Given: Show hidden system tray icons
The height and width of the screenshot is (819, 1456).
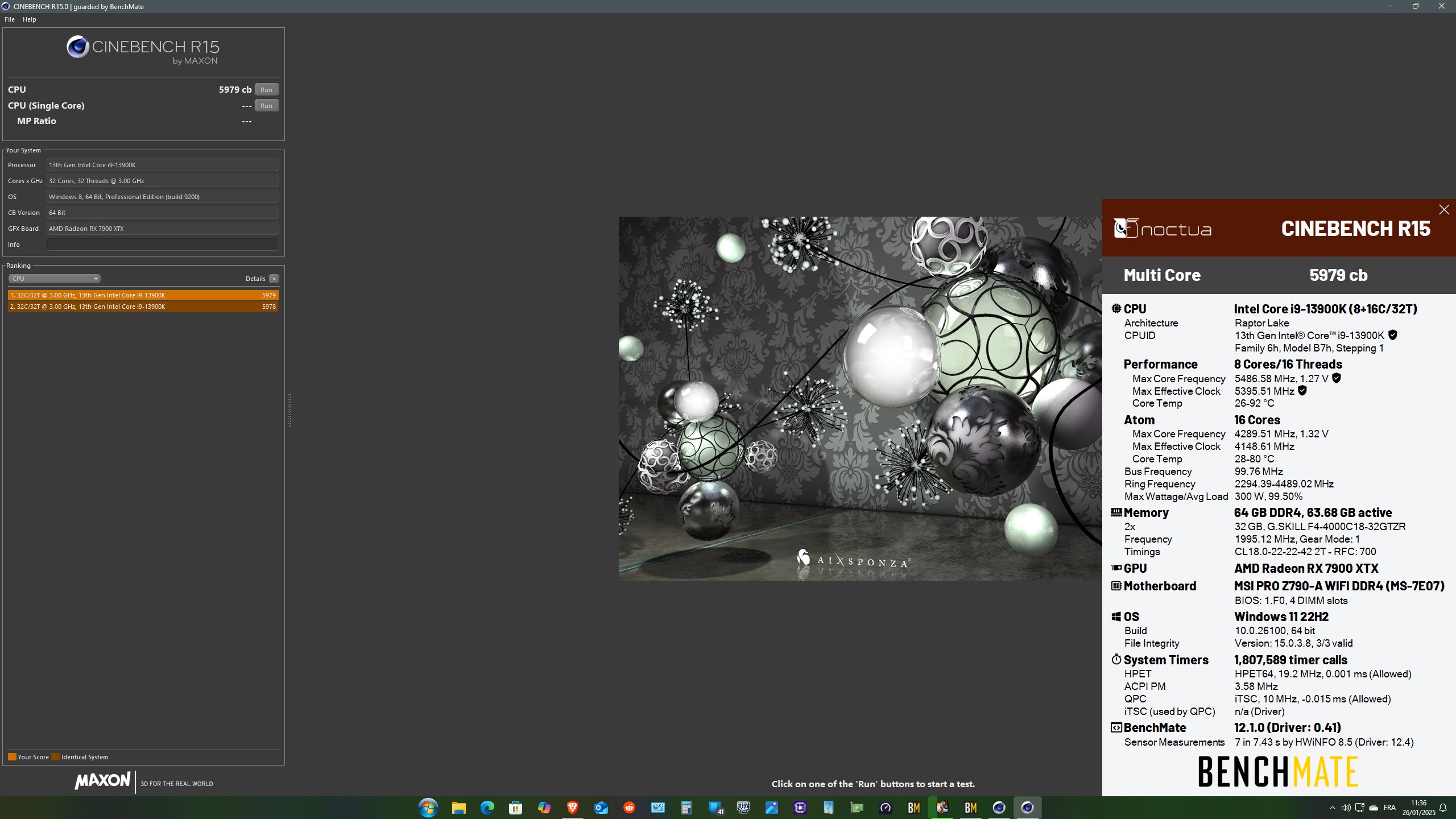Looking at the screenshot, I should (x=1332, y=808).
